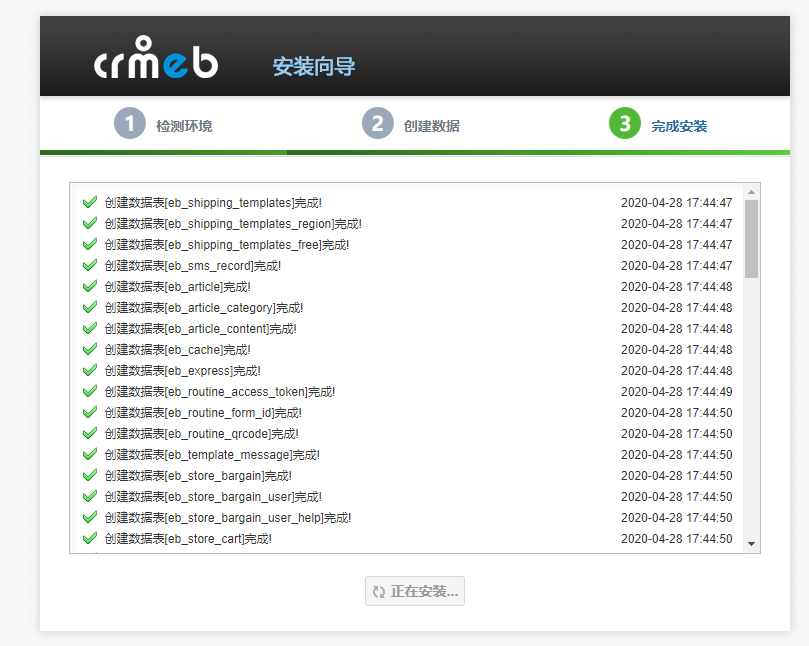
Task: Click checkmark beside eb_shipping_templates_region row
Action: [x=90, y=223]
